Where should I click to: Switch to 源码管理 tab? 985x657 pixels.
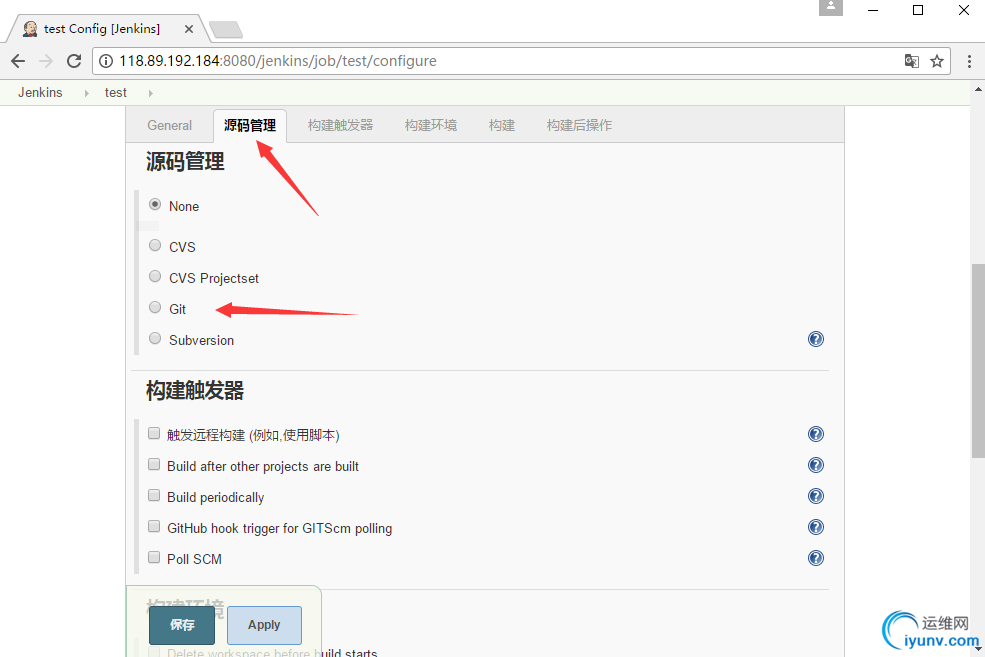(250, 126)
